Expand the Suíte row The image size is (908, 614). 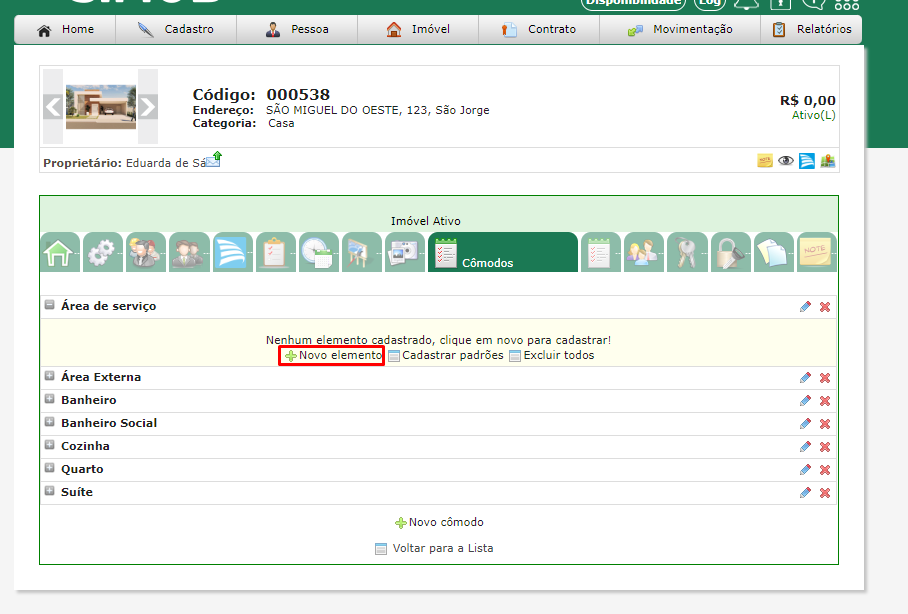click(x=50, y=491)
